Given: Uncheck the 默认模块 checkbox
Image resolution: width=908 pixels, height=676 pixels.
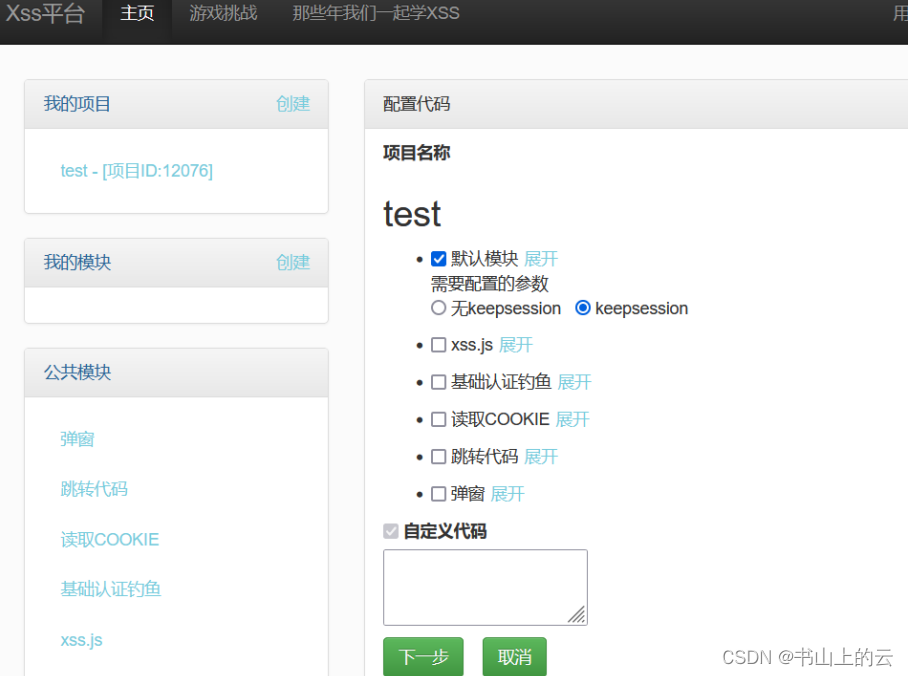Looking at the screenshot, I should [x=438, y=259].
